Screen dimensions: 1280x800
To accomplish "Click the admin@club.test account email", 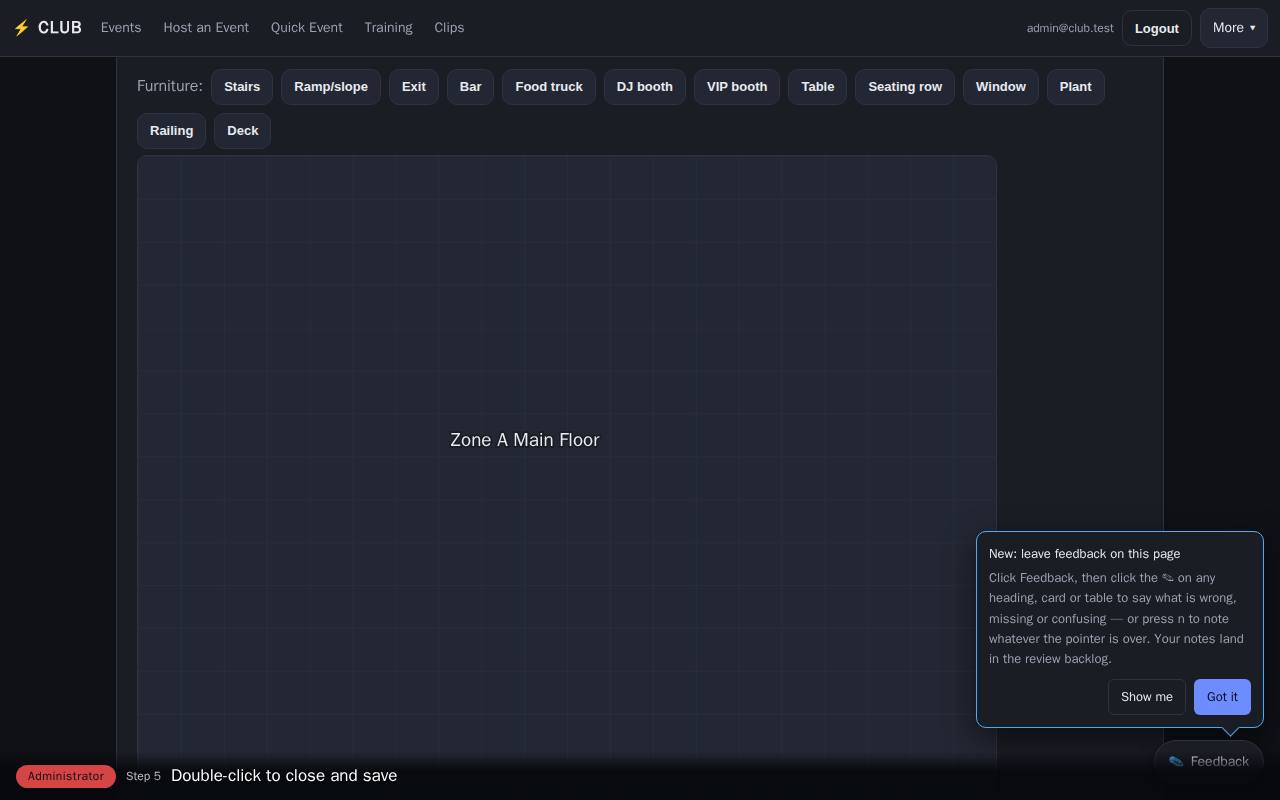I will tap(1070, 28).
